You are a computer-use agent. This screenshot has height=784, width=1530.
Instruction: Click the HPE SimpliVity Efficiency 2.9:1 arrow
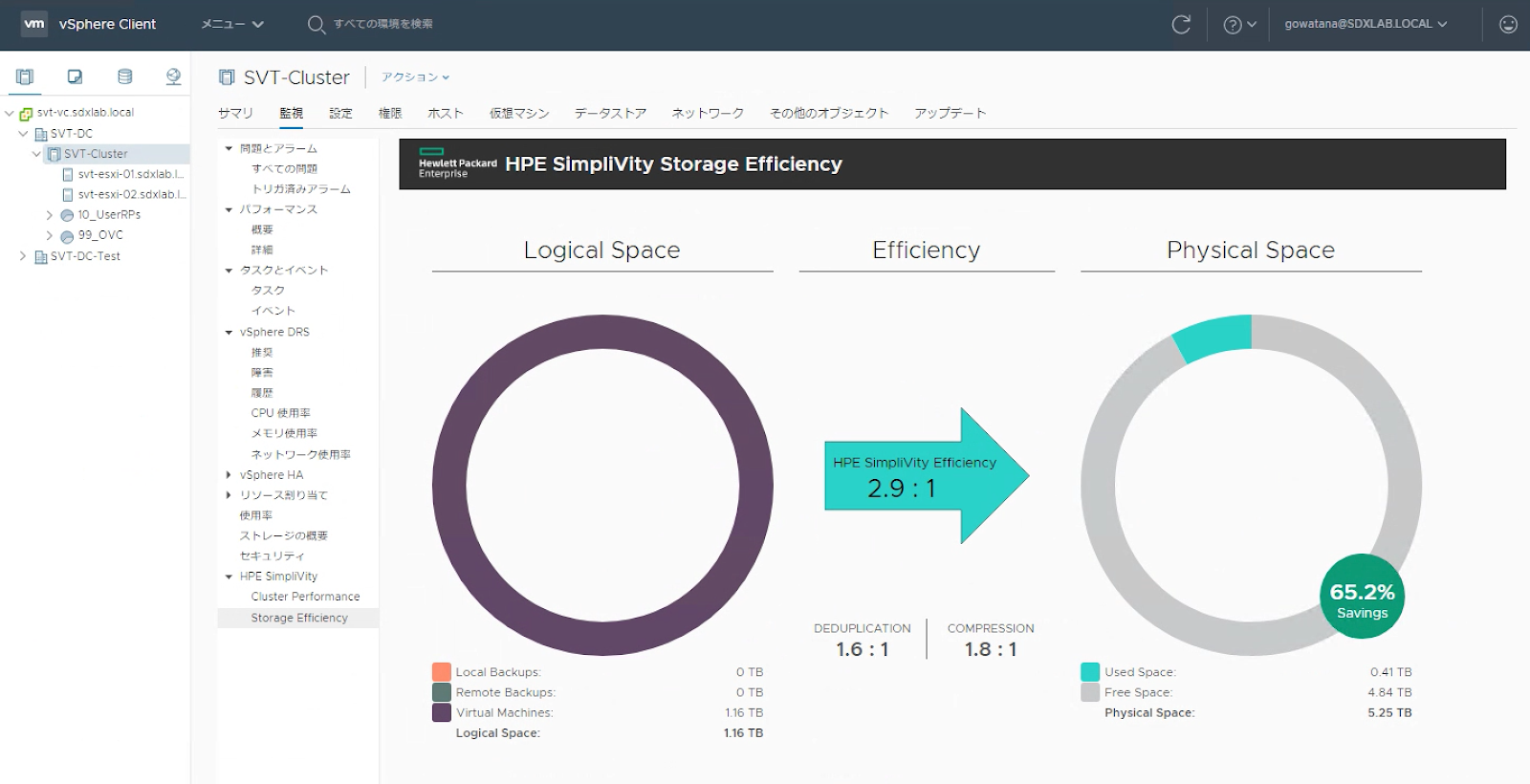click(x=926, y=476)
